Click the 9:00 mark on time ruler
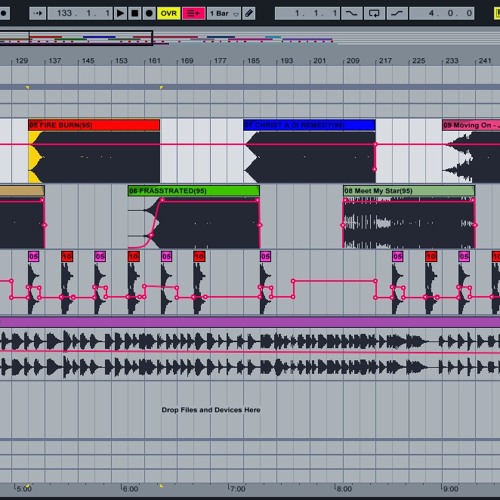This screenshot has height=500, width=500. [450, 489]
